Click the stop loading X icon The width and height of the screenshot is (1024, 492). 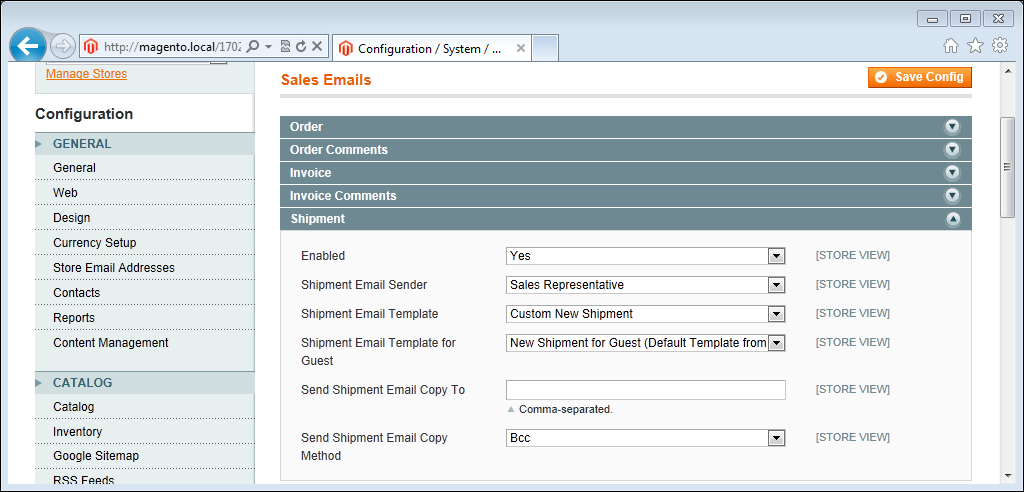317,46
